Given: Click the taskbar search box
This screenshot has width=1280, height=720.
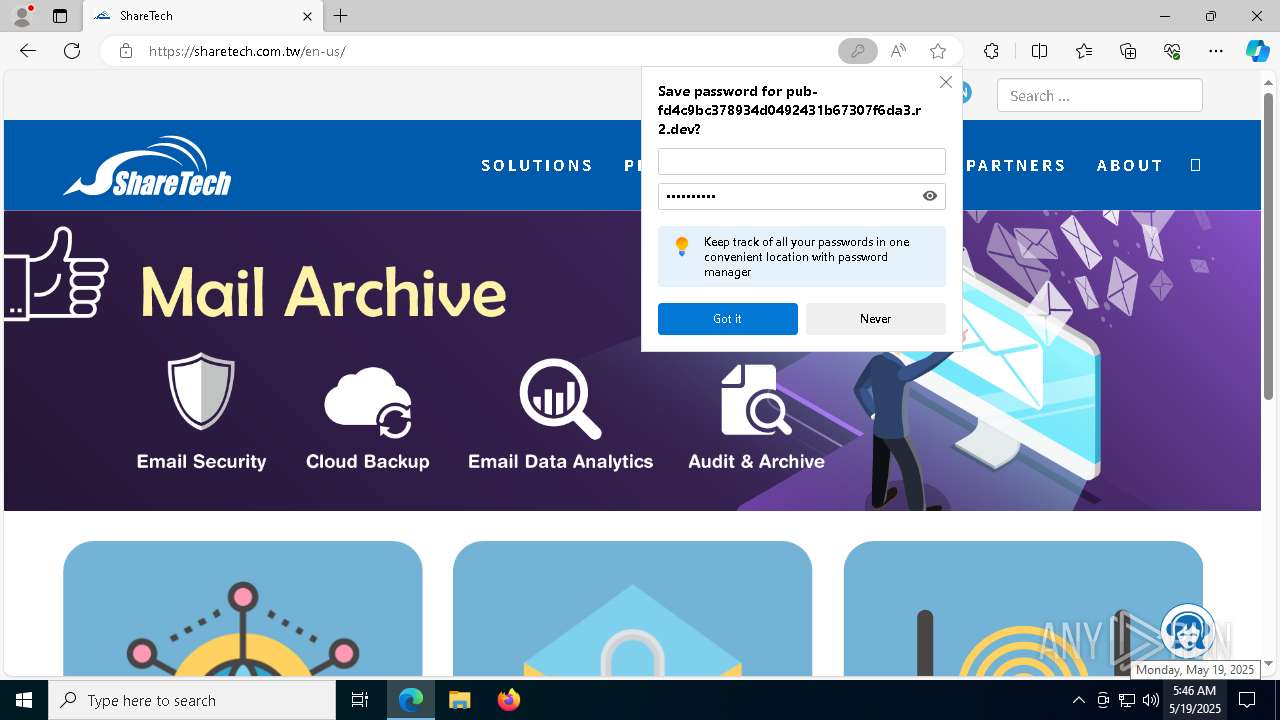Looking at the screenshot, I should (x=192, y=700).
